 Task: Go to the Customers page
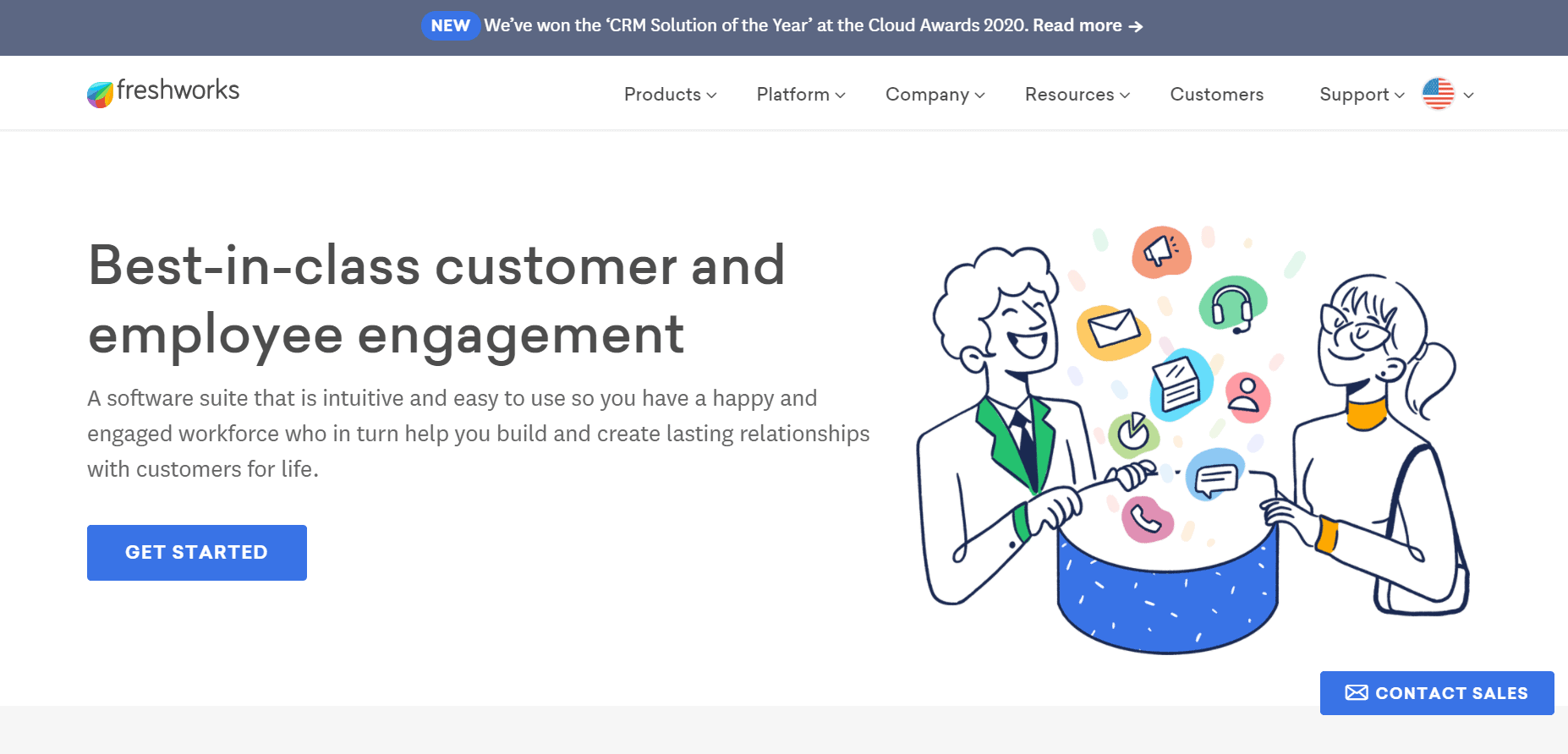tap(1216, 95)
